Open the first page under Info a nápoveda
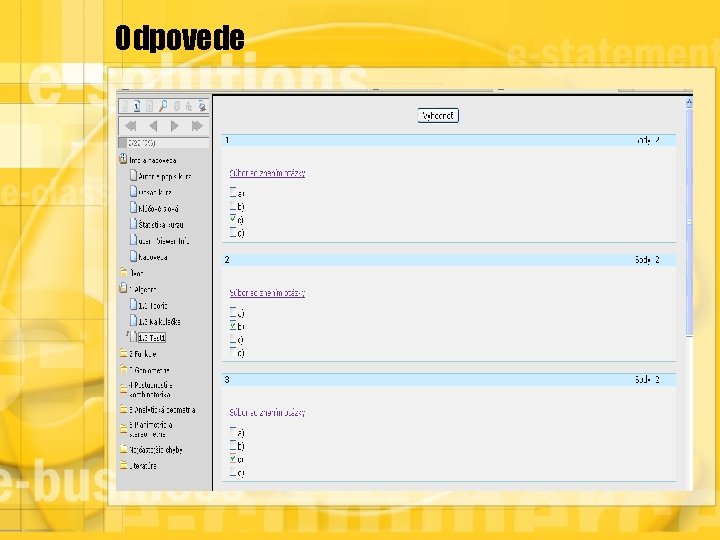Viewport: 720px width, 540px height. pyautogui.click(x=164, y=176)
